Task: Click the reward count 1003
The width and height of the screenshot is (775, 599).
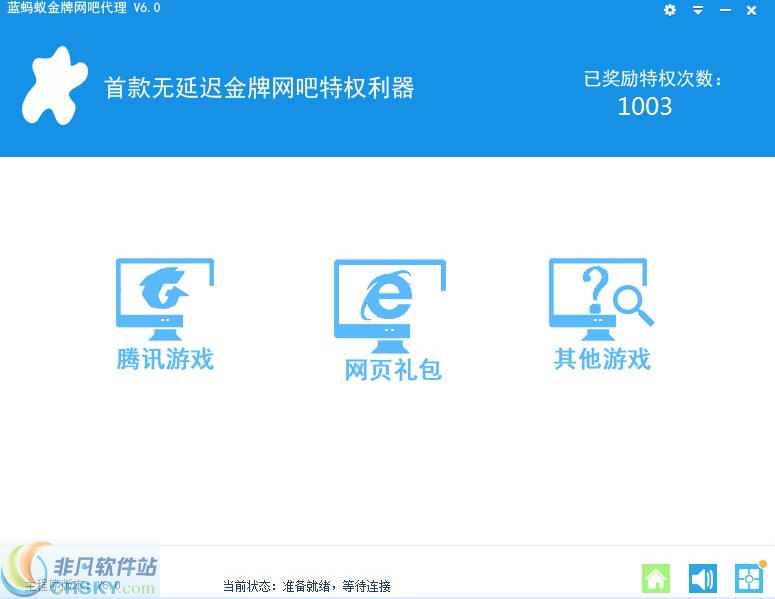Action: point(645,106)
